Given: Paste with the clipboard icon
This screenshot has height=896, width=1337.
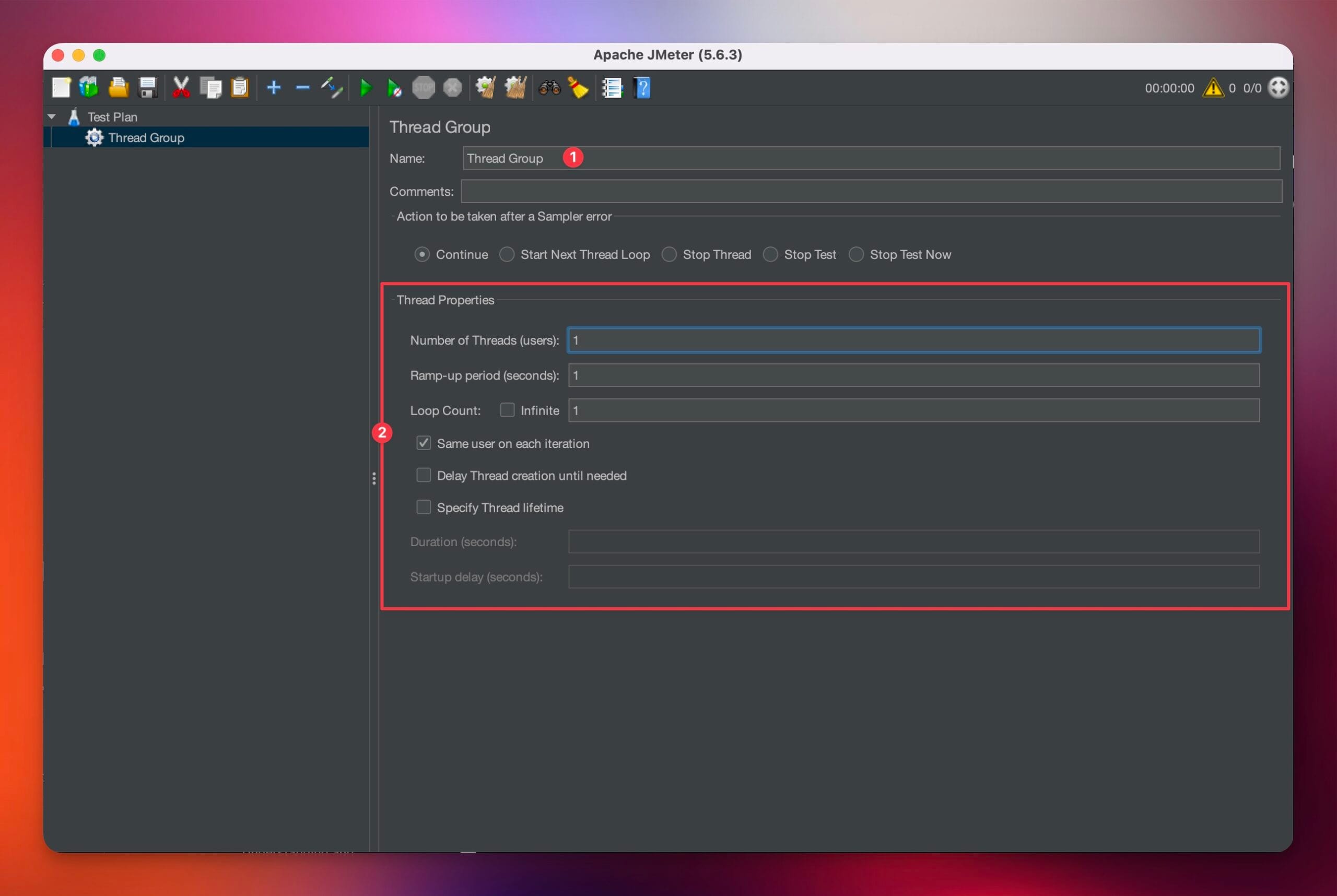Looking at the screenshot, I should pos(240,87).
